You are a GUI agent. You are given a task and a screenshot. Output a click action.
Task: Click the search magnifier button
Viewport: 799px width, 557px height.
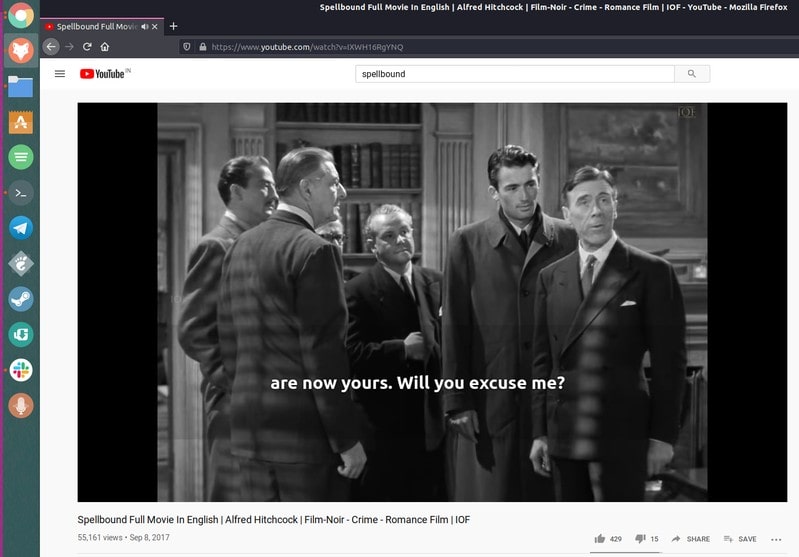pyautogui.click(x=691, y=74)
